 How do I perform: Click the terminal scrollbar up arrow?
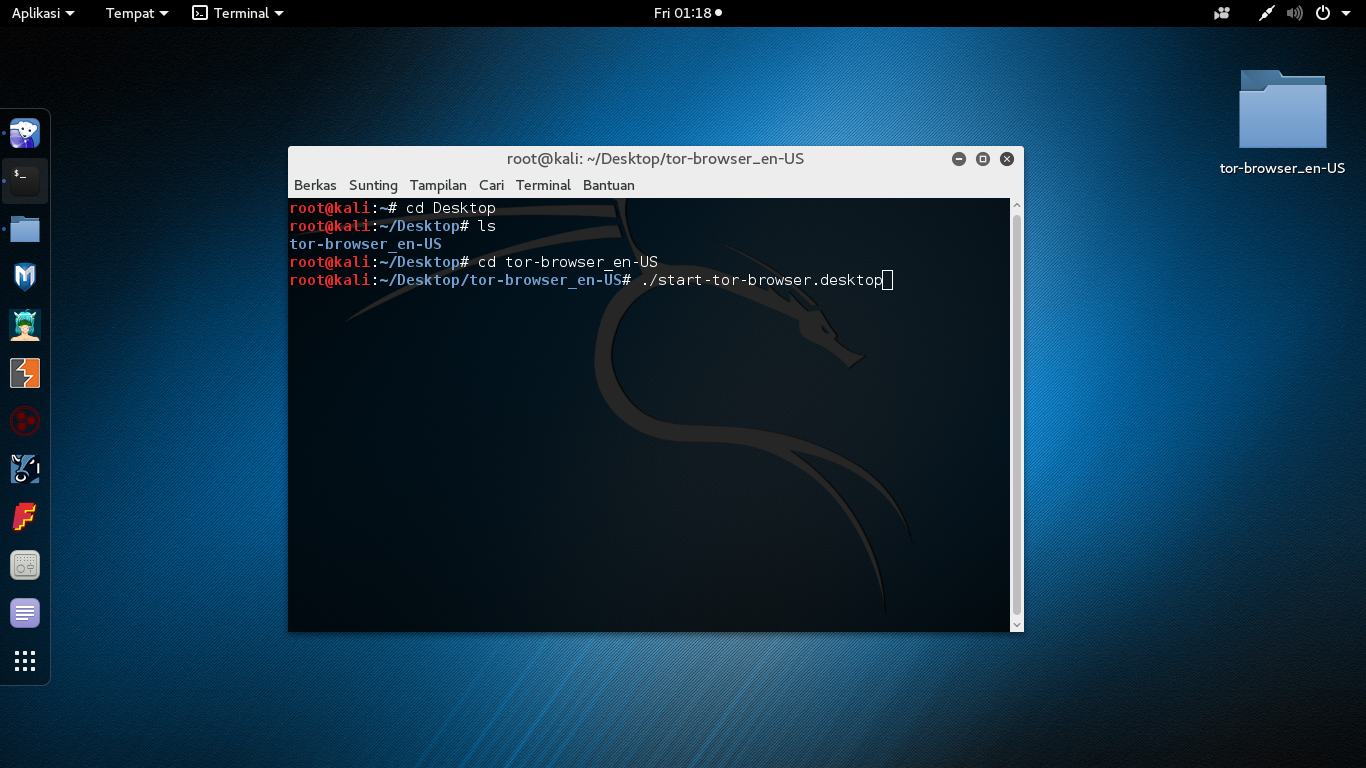[1017, 205]
